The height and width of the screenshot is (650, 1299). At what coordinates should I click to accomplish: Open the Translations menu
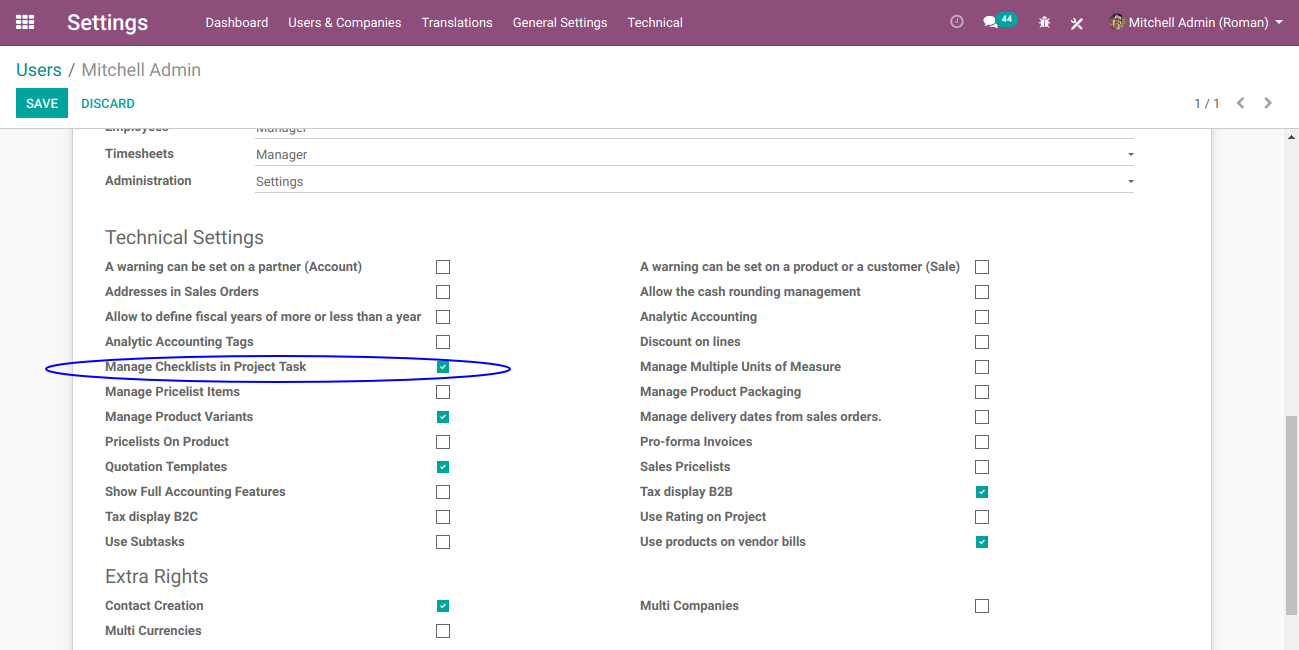(457, 22)
